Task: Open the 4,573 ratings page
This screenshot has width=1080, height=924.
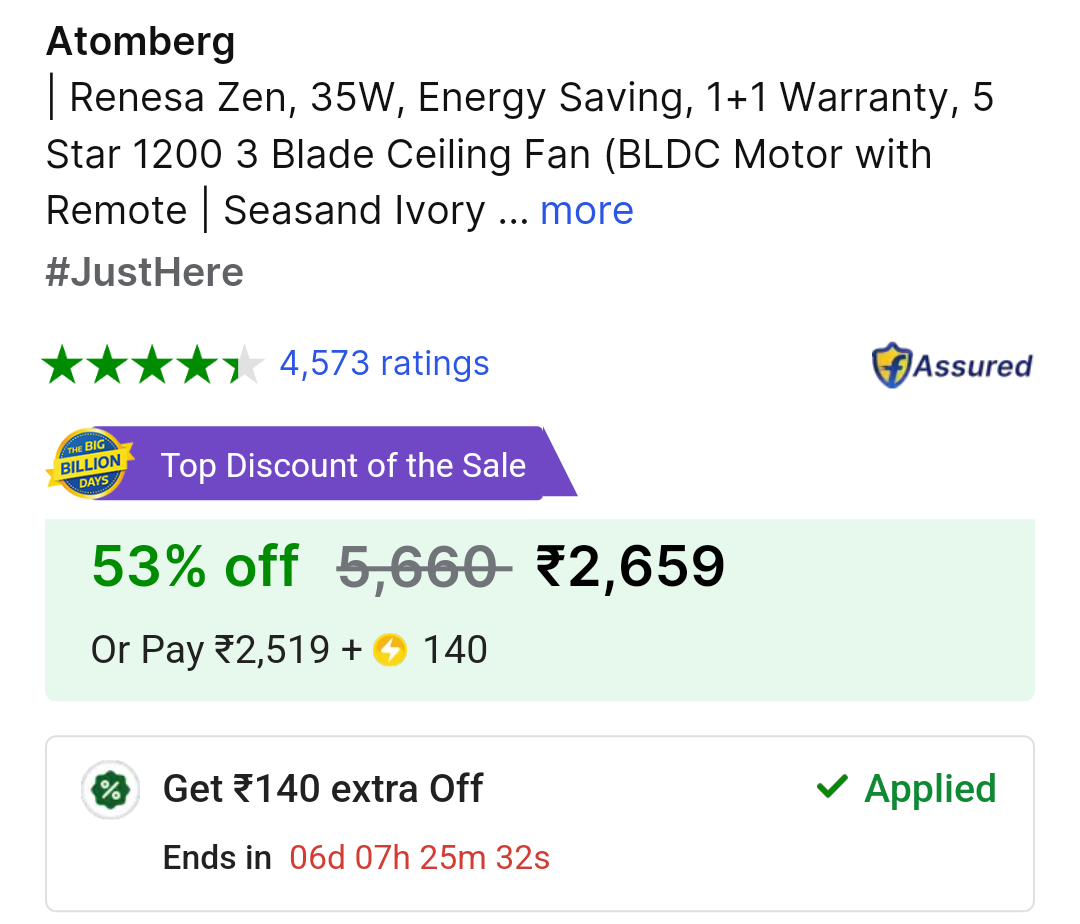Action: [384, 363]
